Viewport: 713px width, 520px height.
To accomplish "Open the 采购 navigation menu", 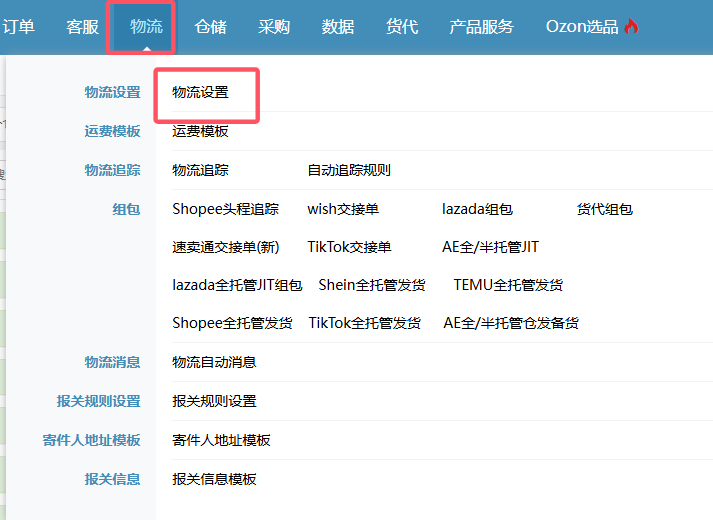I will point(274,26).
